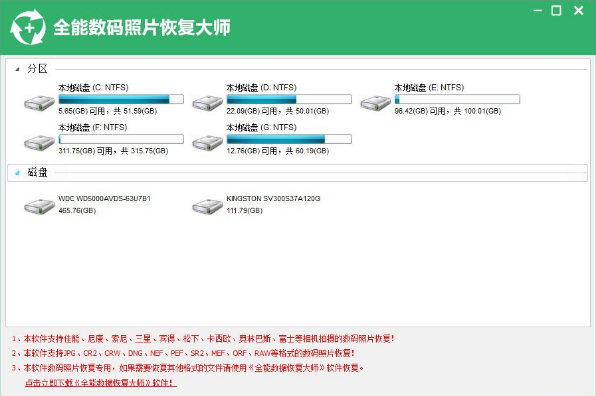596x396 pixels.
Task: Click the C: drive usage bar
Action: (121, 99)
